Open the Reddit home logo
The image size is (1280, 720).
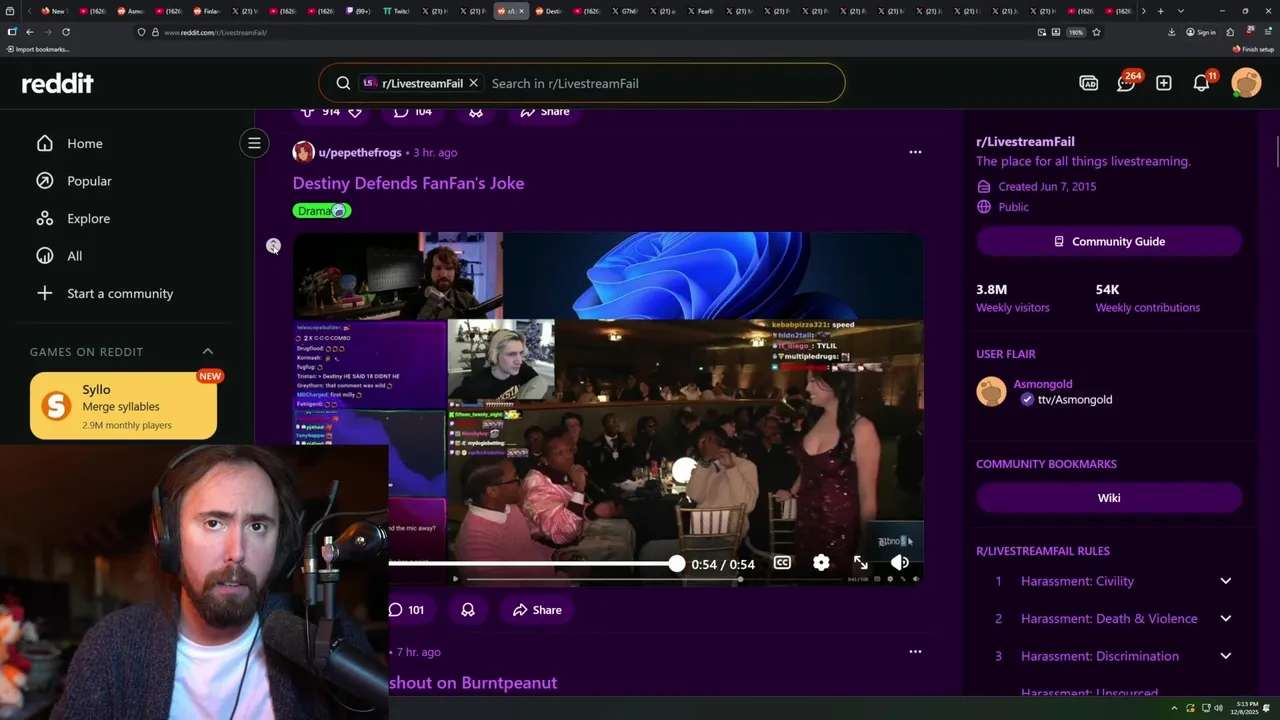pyautogui.click(x=58, y=83)
